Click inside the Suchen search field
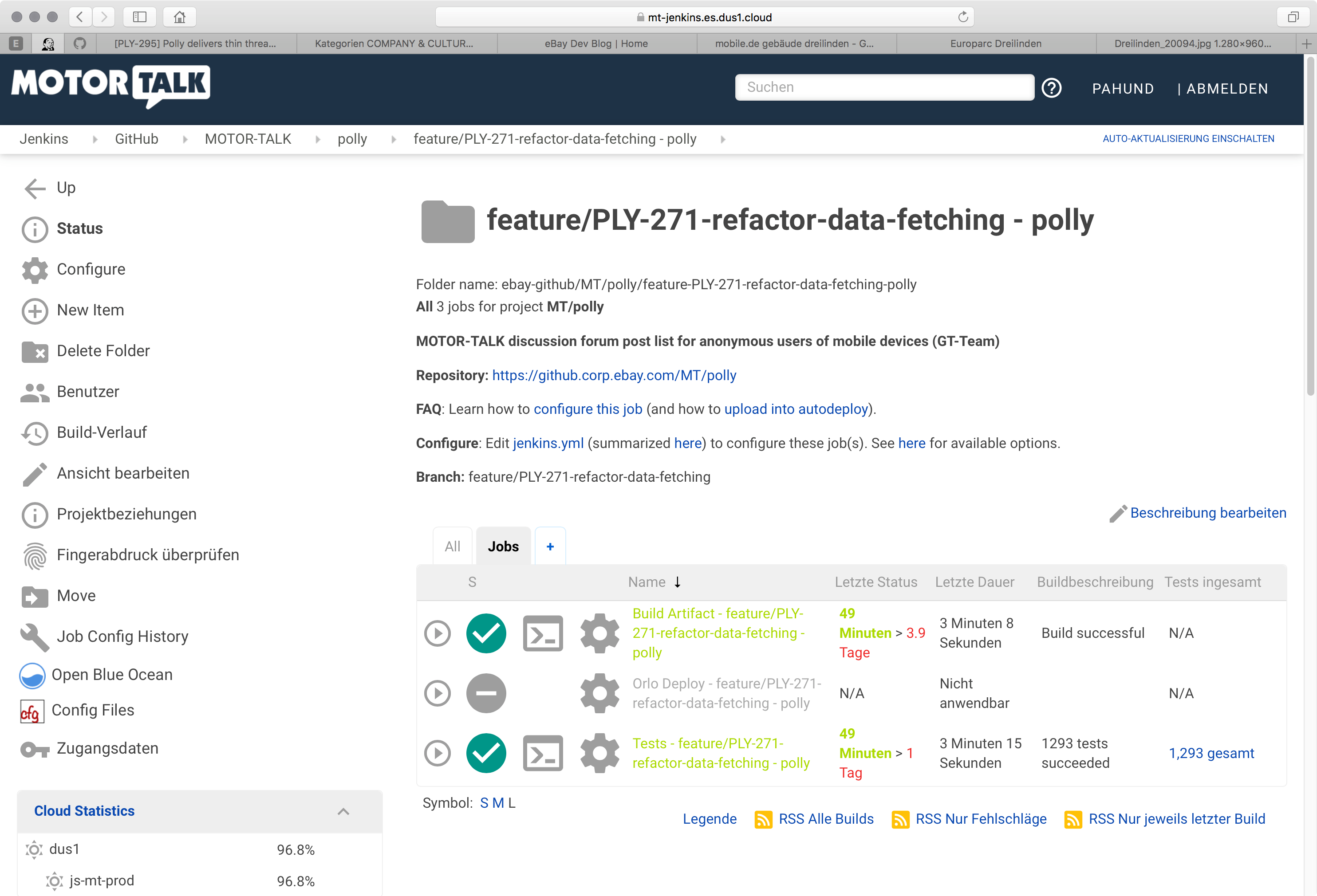Viewport: 1317px width, 896px height. 884,87
